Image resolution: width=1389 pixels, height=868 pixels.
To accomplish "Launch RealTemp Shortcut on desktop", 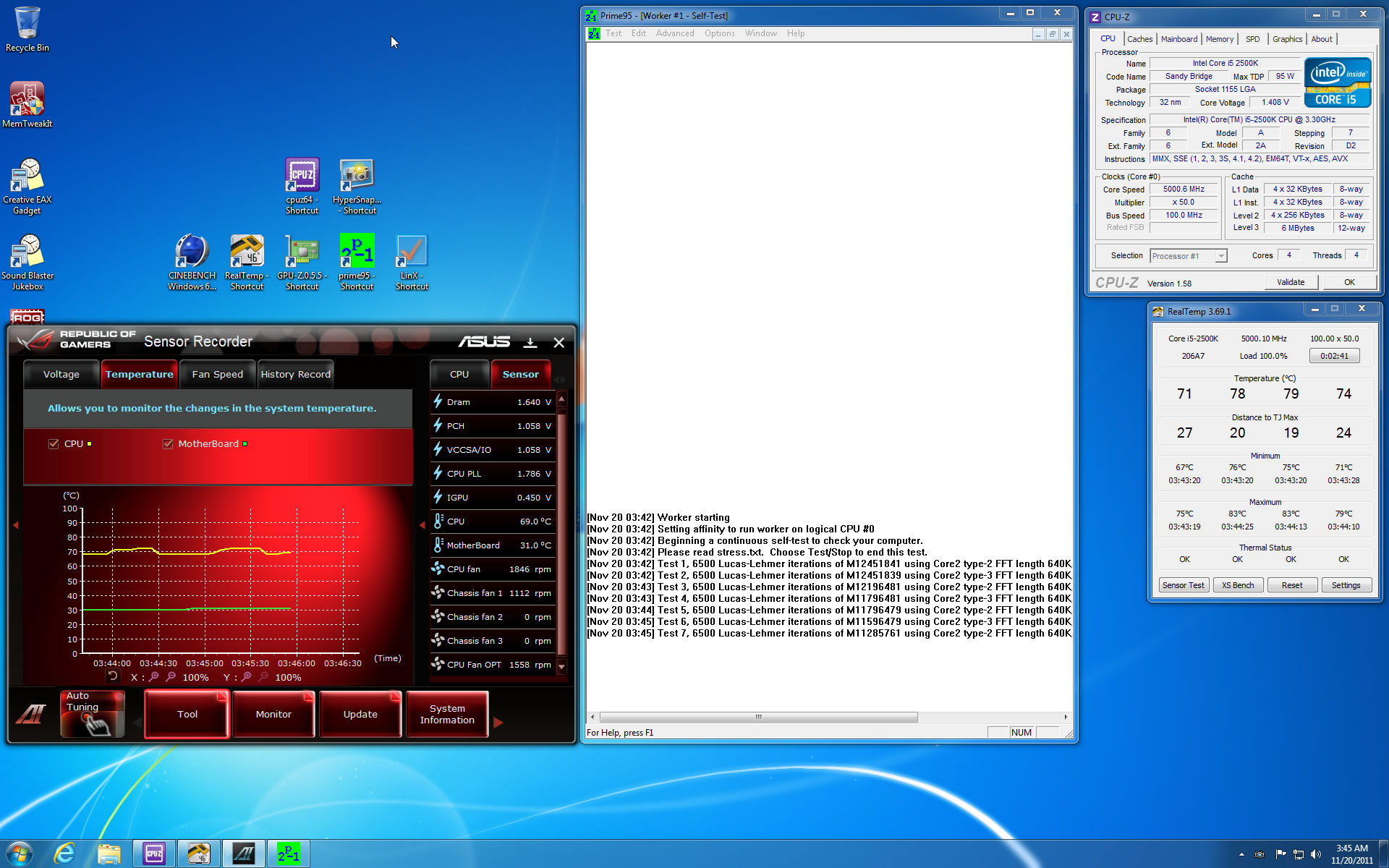I will pyautogui.click(x=247, y=262).
